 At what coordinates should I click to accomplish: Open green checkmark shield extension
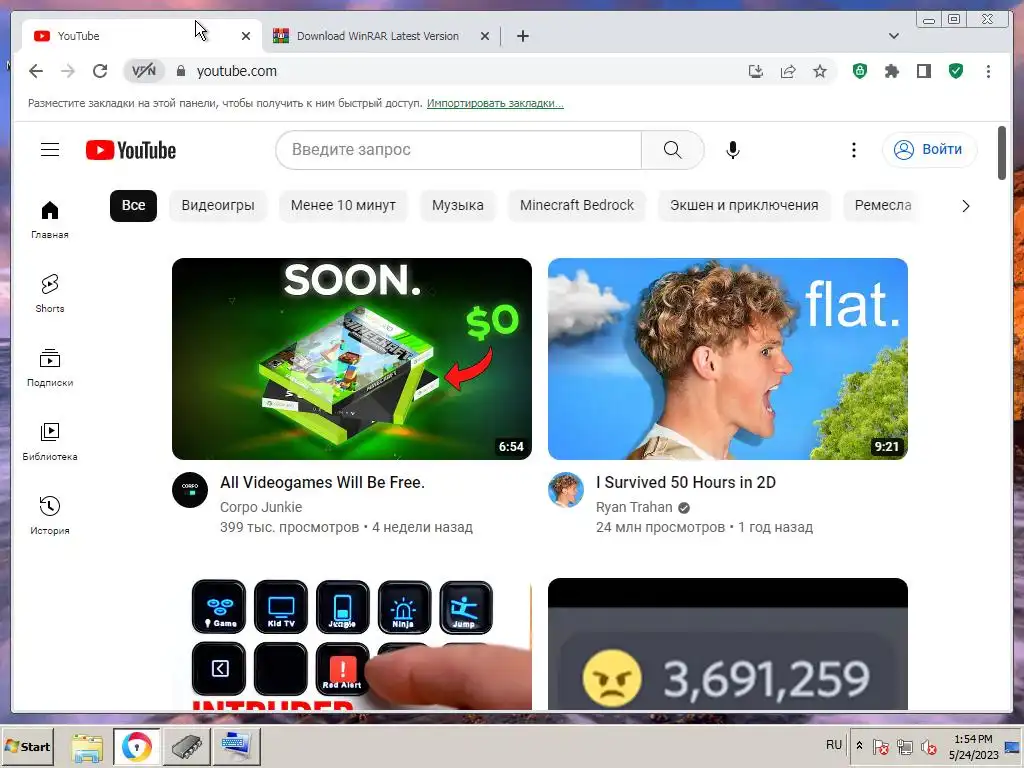pos(956,71)
